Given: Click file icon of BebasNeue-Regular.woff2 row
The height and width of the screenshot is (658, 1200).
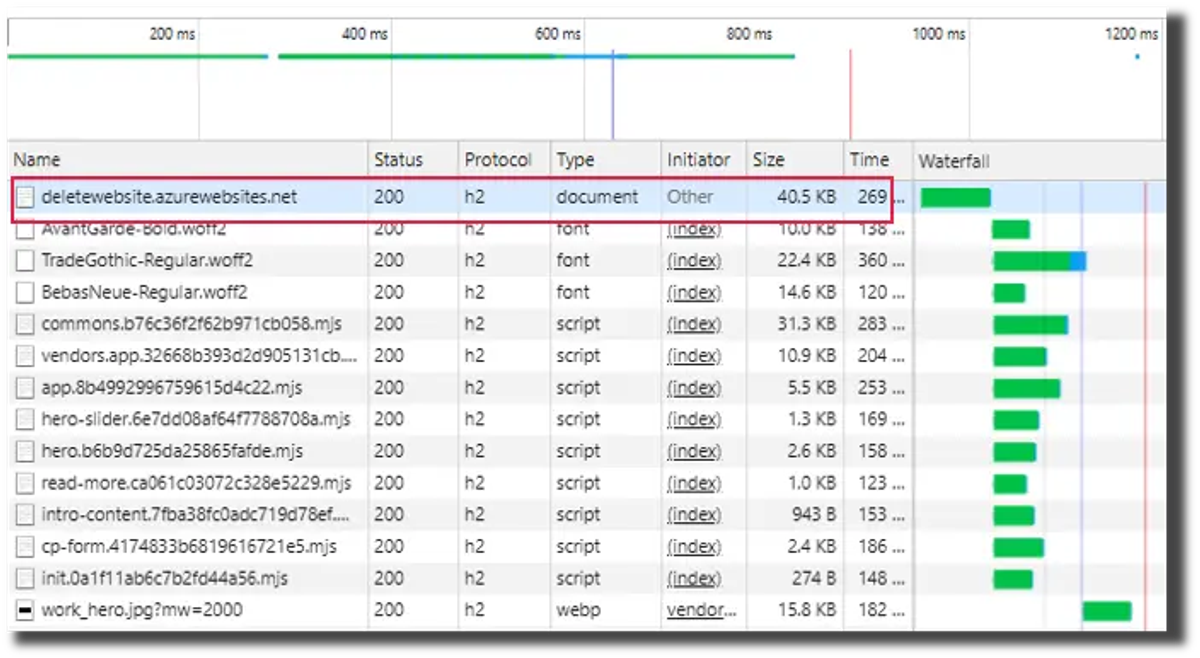Looking at the screenshot, I should point(25,293).
